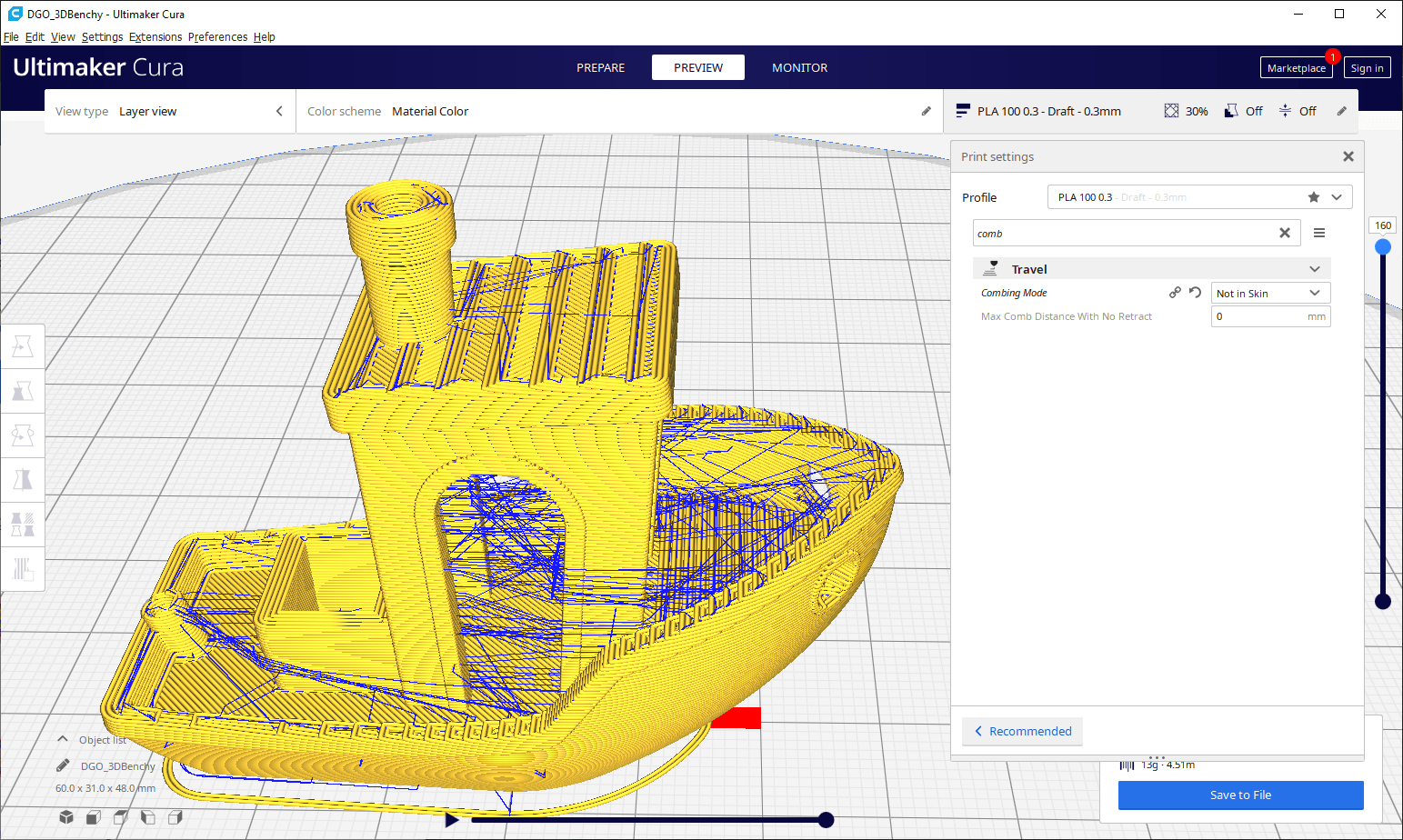The height and width of the screenshot is (840, 1403).
Task: Click Save to File
Action: coord(1240,795)
